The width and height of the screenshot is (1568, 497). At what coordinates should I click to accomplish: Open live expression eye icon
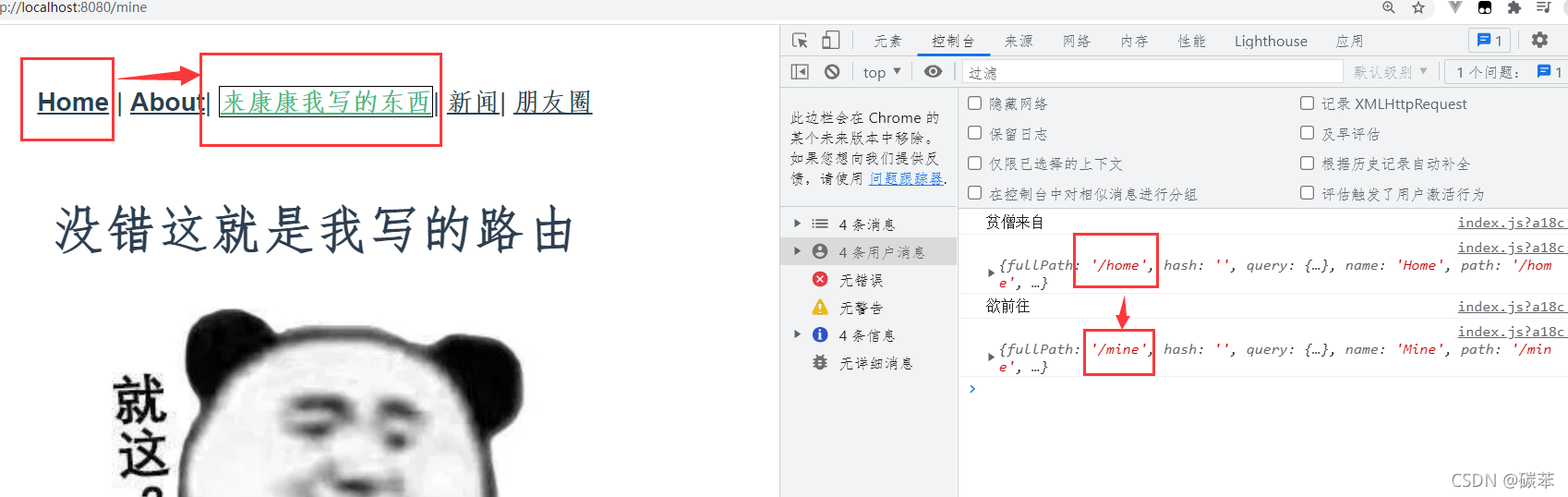[934, 71]
